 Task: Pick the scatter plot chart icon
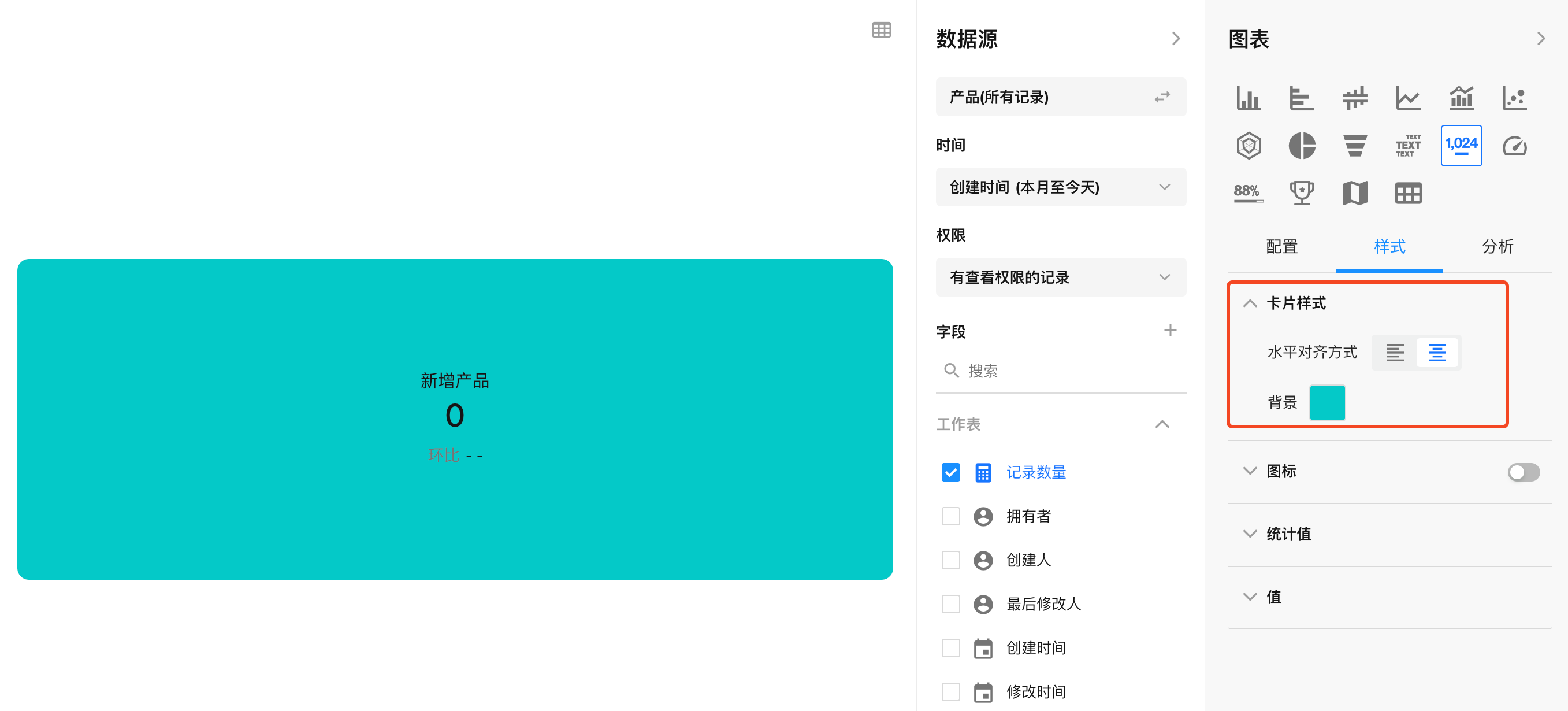(1514, 98)
